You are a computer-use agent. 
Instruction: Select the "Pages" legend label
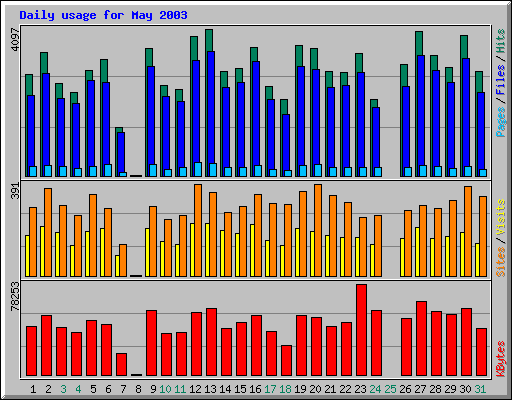(x=501, y=122)
